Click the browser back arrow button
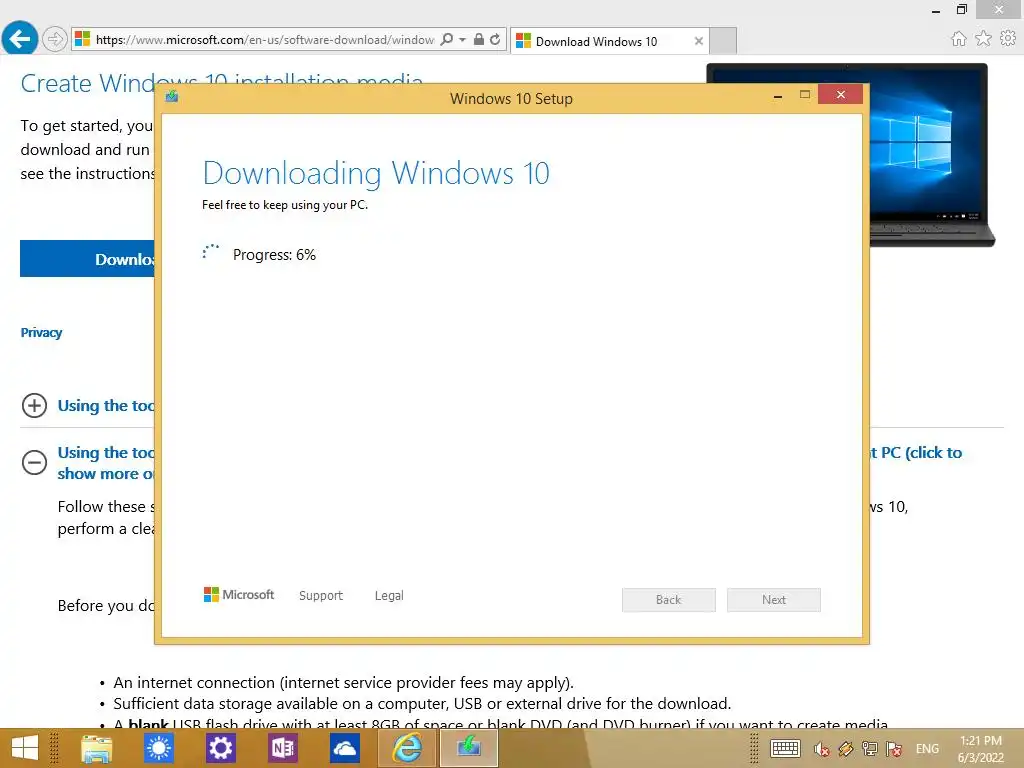 (20, 39)
